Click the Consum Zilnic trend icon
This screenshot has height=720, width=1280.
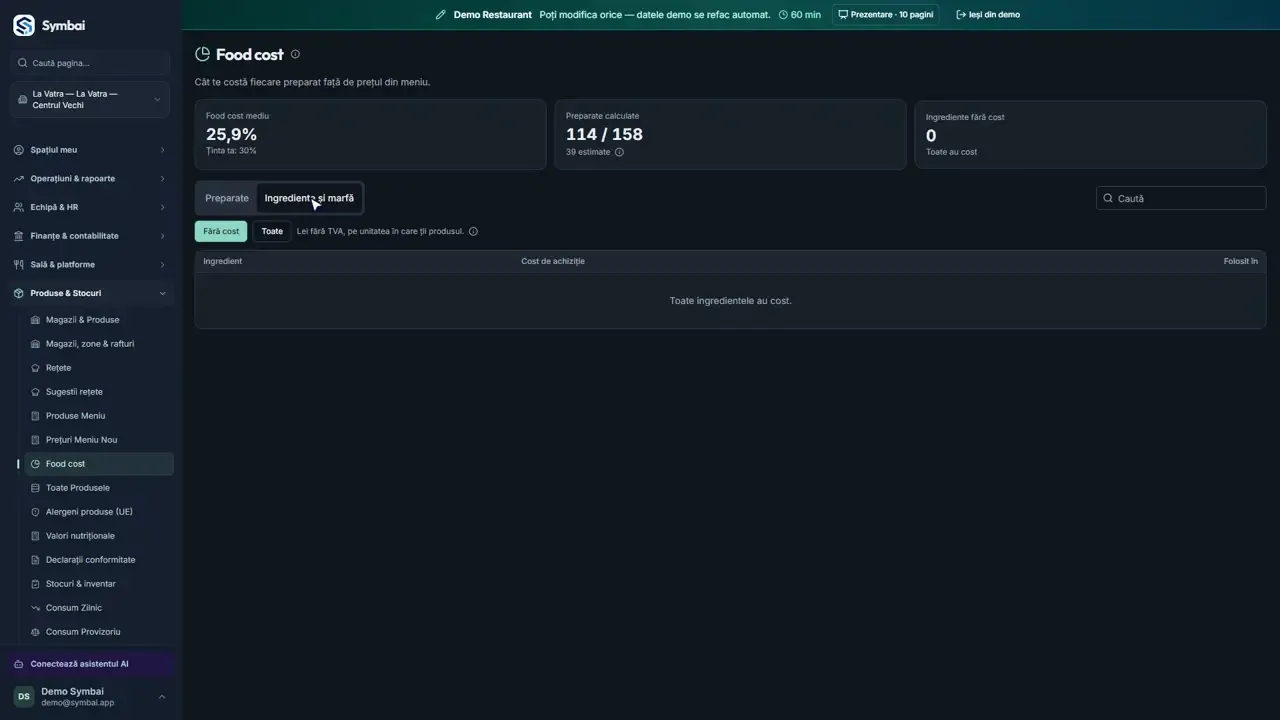pyautogui.click(x=36, y=608)
